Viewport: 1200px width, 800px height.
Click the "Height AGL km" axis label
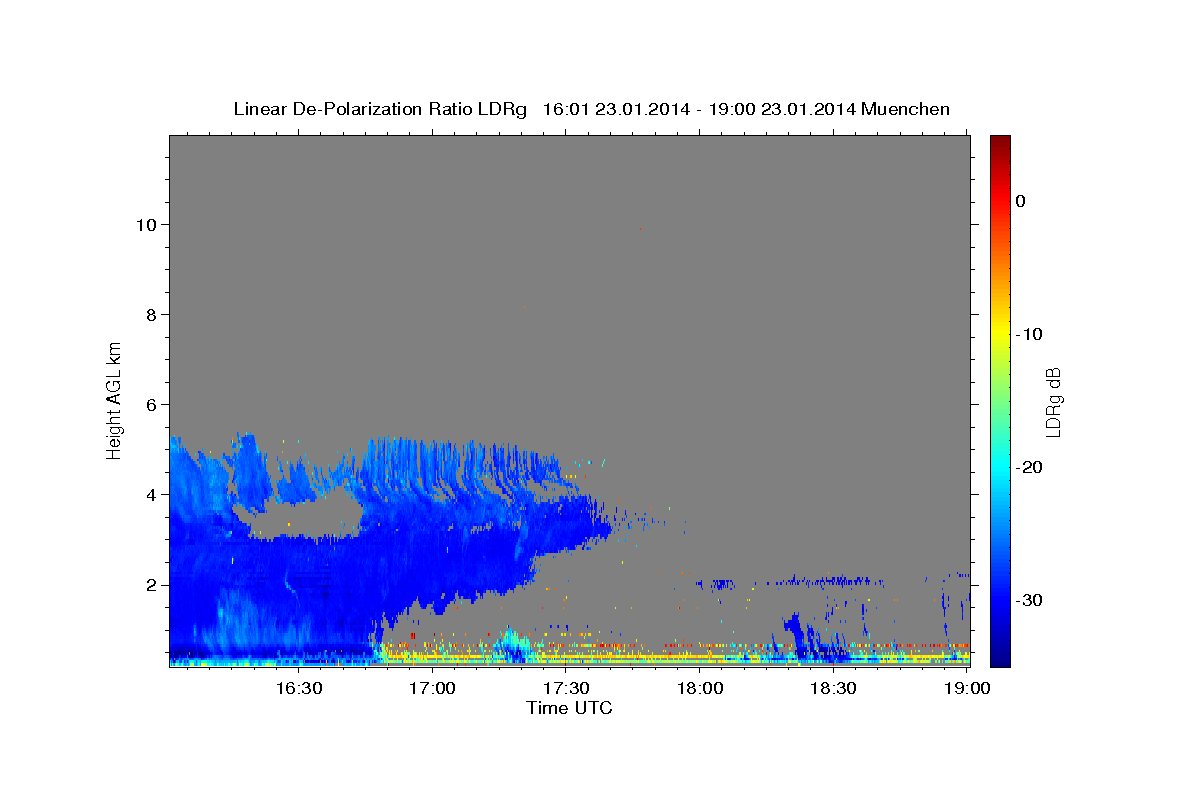(114, 400)
